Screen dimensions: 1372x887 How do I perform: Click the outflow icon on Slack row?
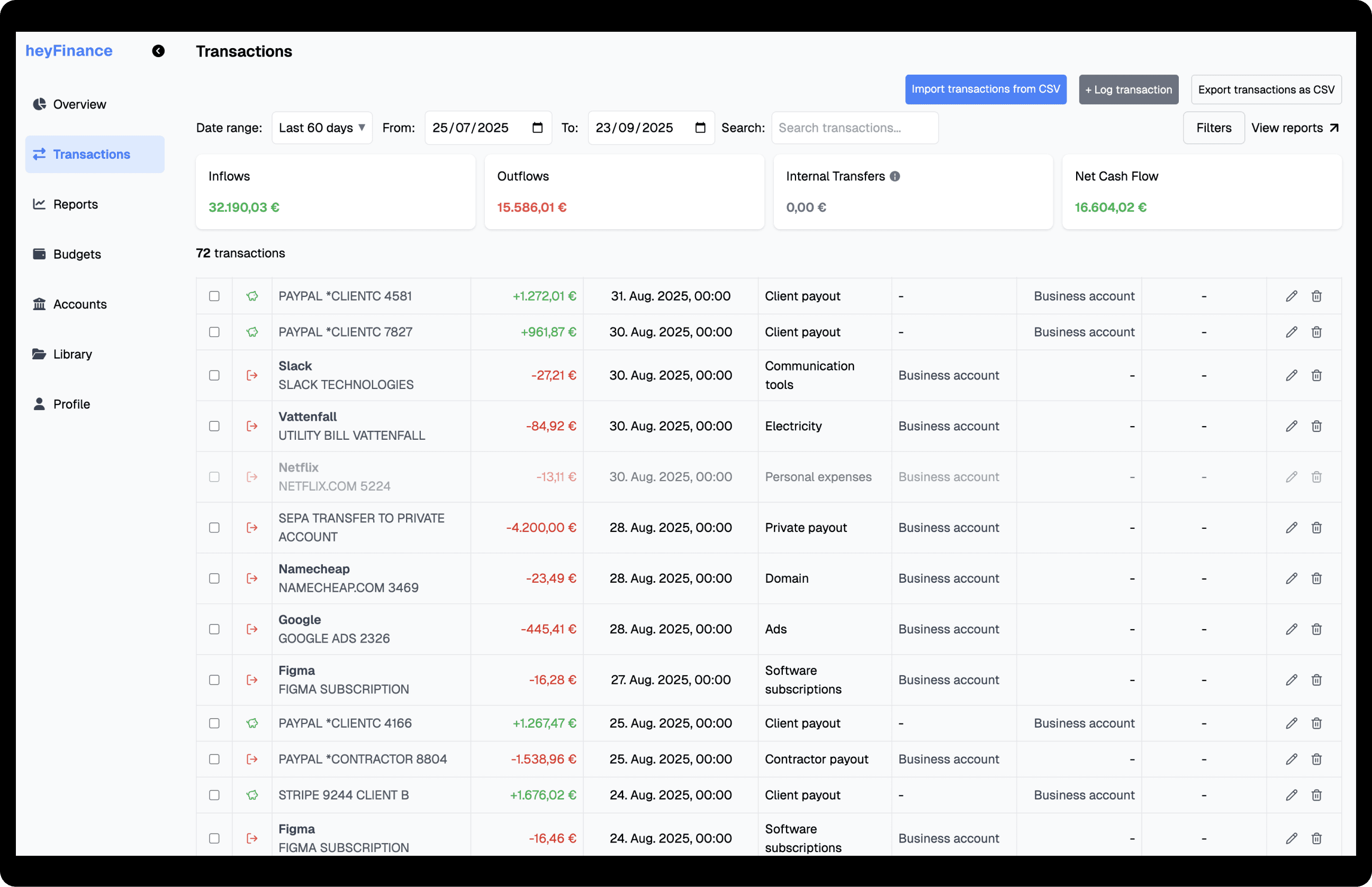[252, 376]
